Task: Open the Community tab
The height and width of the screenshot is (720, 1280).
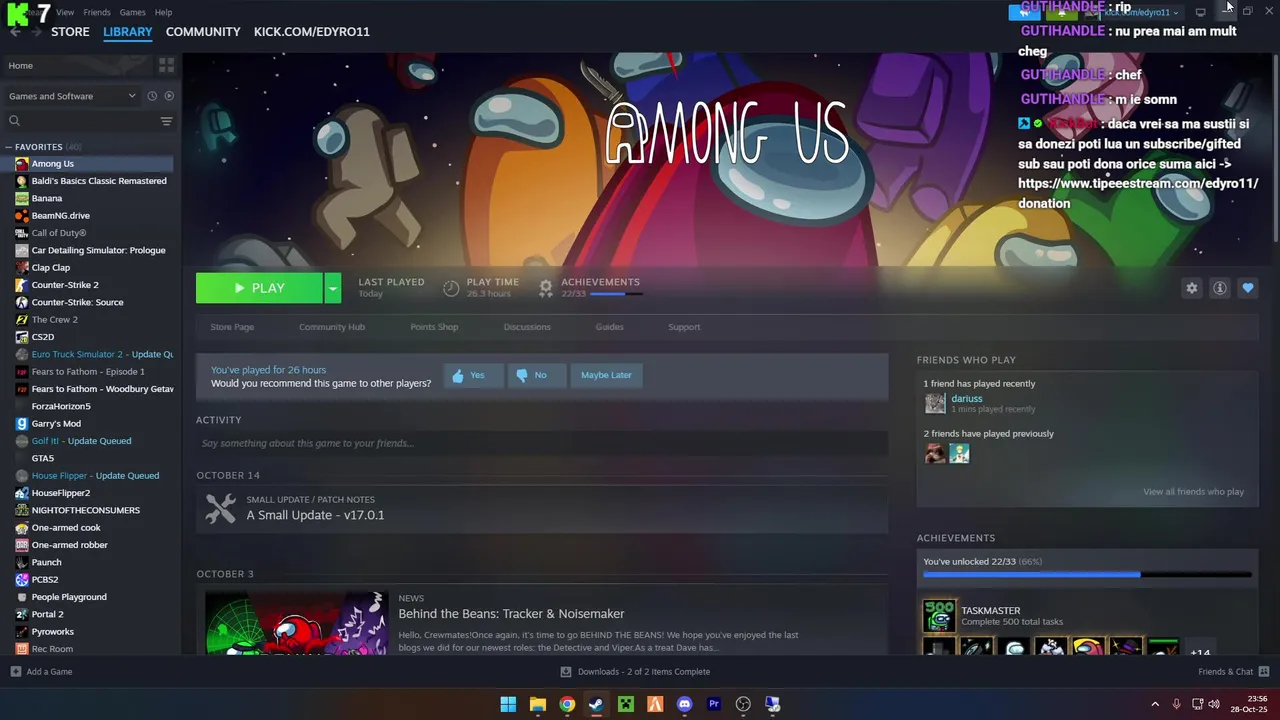Action: click(x=203, y=32)
